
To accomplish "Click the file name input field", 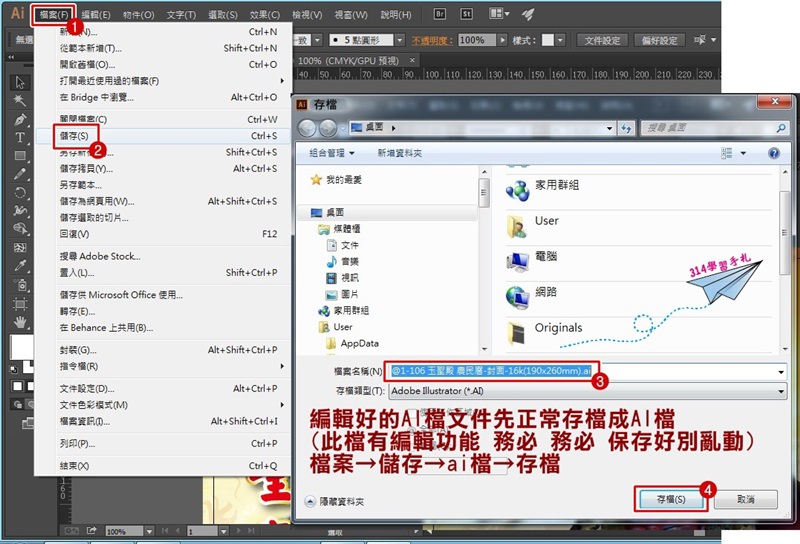I will coord(587,371).
